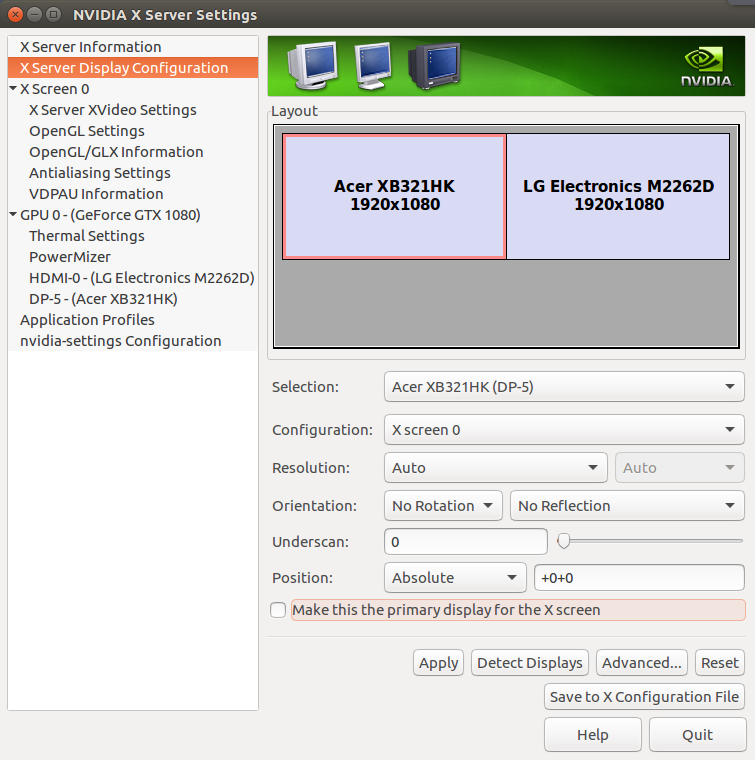The width and height of the screenshot is (755, 760).
Task: Open Thermal Settings page
Action: (87, 236)
